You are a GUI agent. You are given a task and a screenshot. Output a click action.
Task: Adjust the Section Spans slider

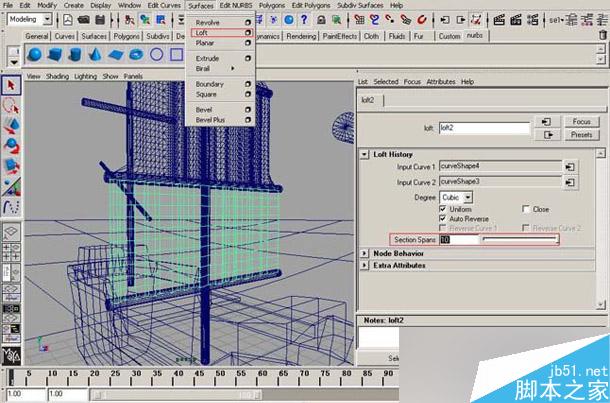[520, 240]
